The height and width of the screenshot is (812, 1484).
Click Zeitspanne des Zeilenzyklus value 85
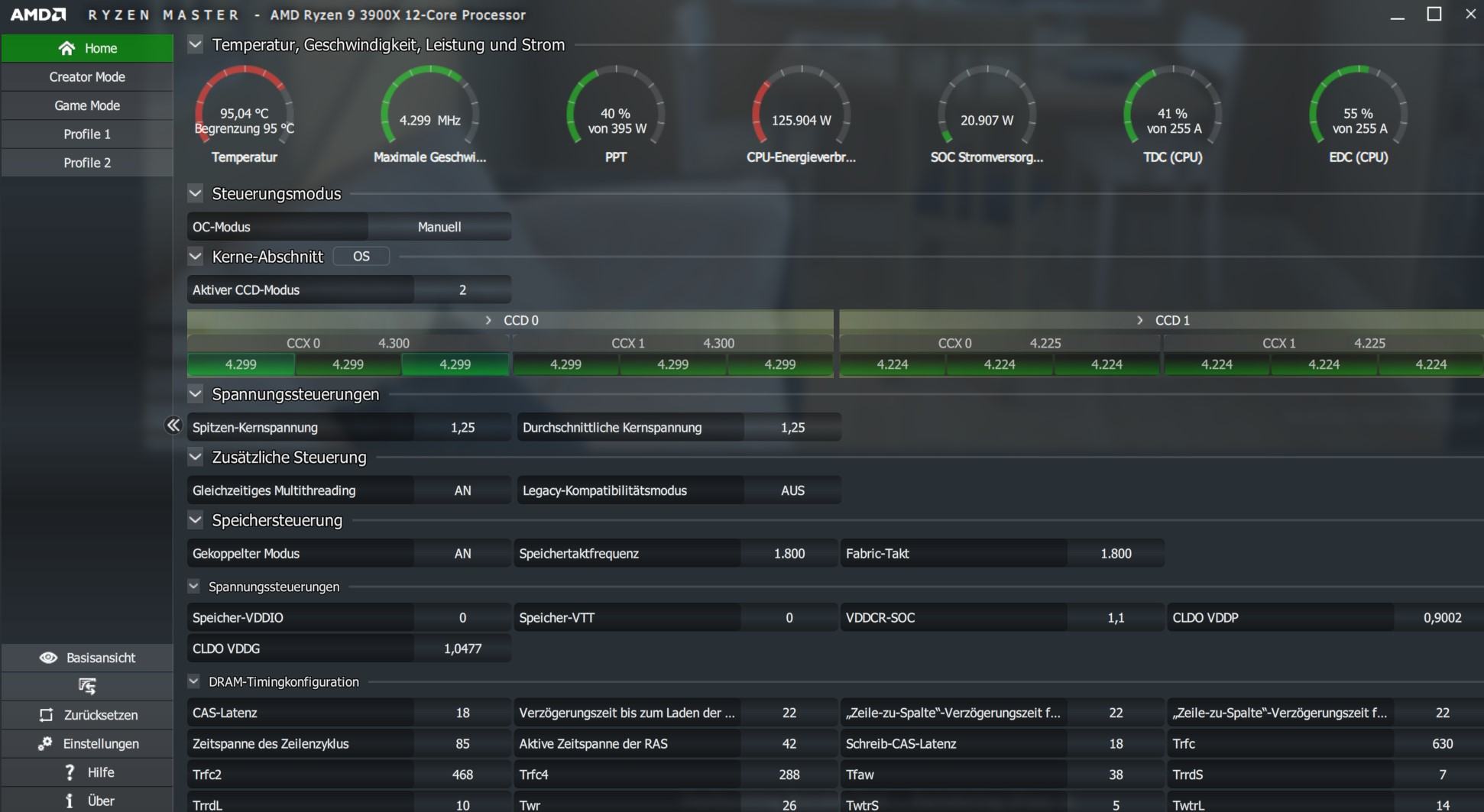click(x=463, y=743)
